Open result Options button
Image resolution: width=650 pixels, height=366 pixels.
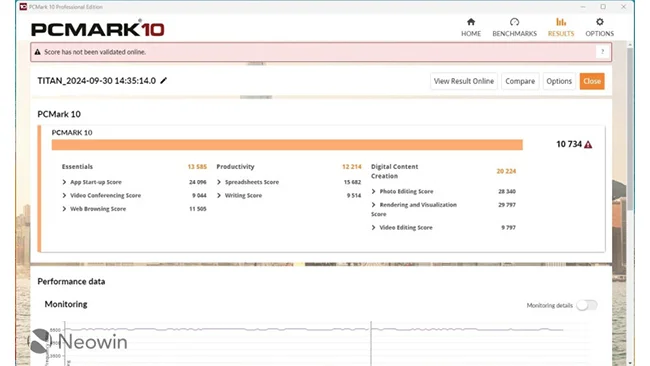559,81
